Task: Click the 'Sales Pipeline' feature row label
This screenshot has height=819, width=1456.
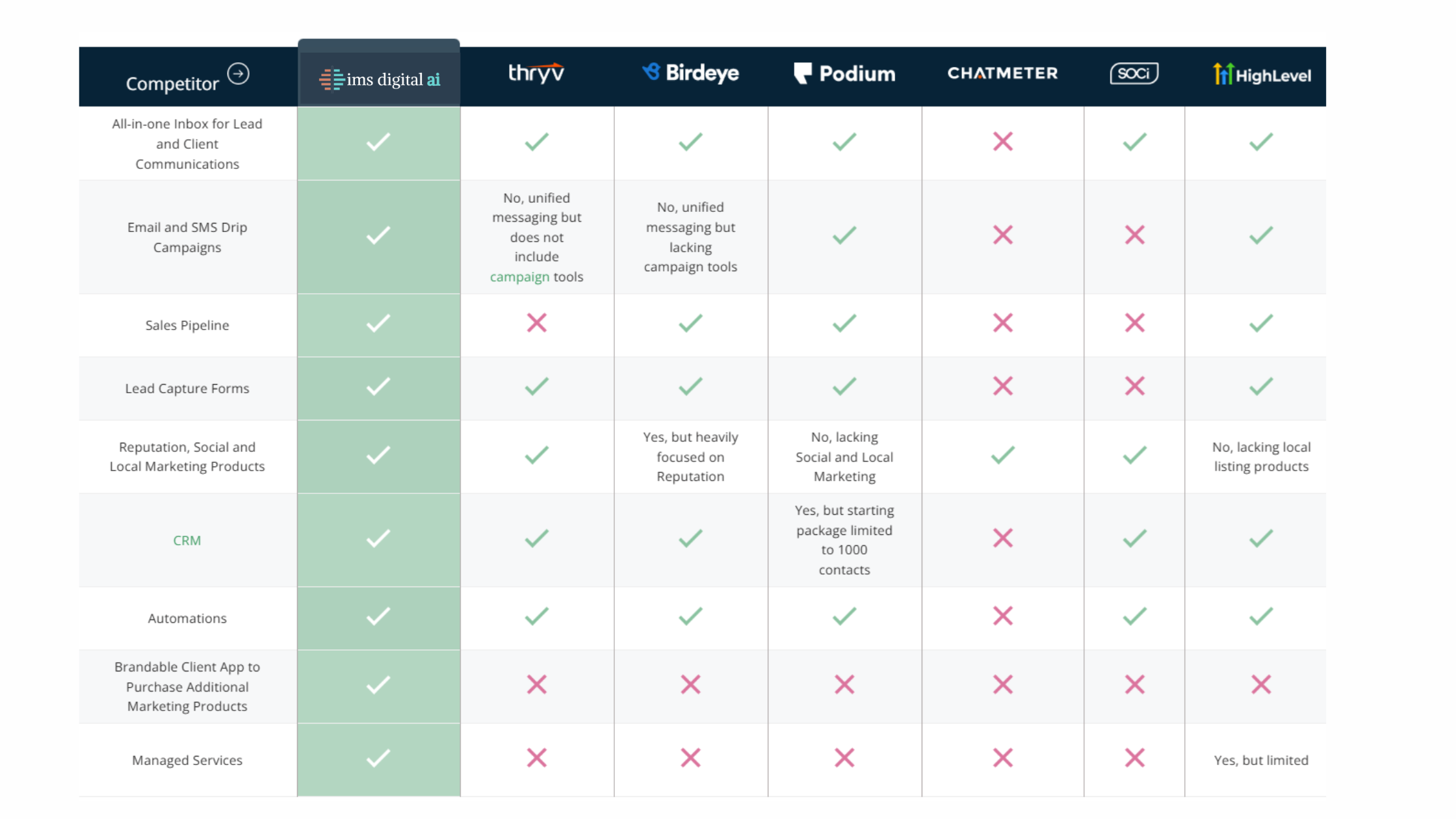Action: click(187, 326)
